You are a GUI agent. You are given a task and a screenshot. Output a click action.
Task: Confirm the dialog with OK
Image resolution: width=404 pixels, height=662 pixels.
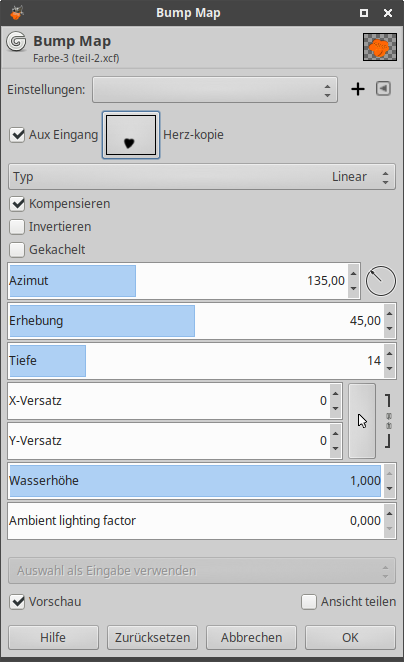click(x=350, y=637)
